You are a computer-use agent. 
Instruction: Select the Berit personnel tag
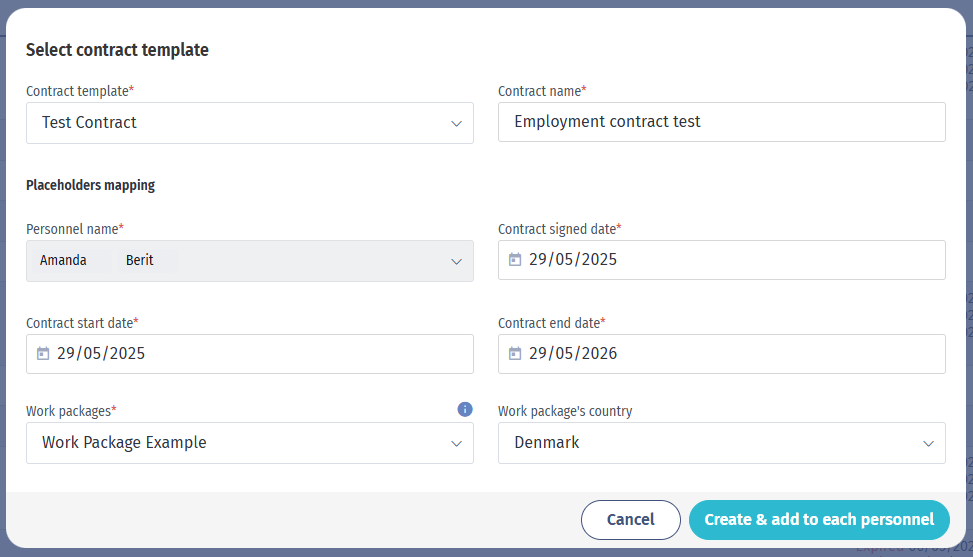click(x=140, y=261)
